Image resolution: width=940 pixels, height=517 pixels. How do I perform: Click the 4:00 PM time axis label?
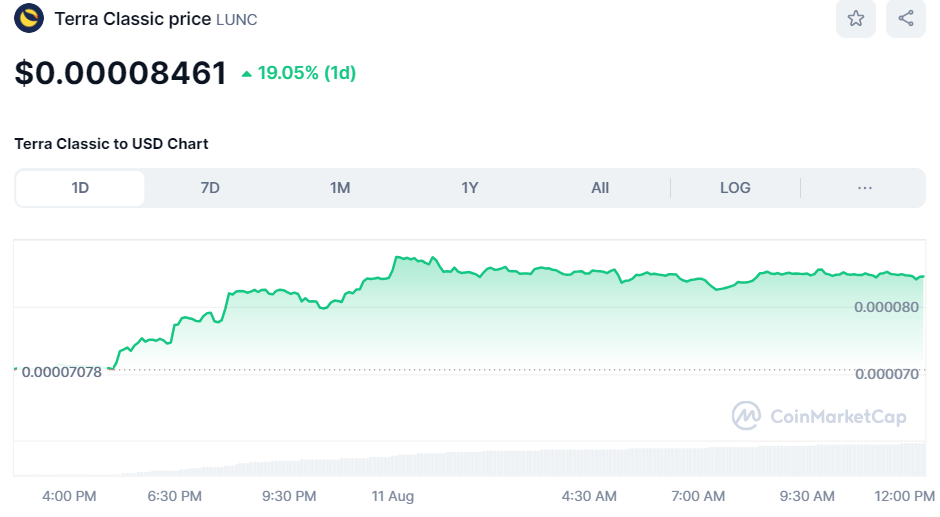(x=69, y=497)
